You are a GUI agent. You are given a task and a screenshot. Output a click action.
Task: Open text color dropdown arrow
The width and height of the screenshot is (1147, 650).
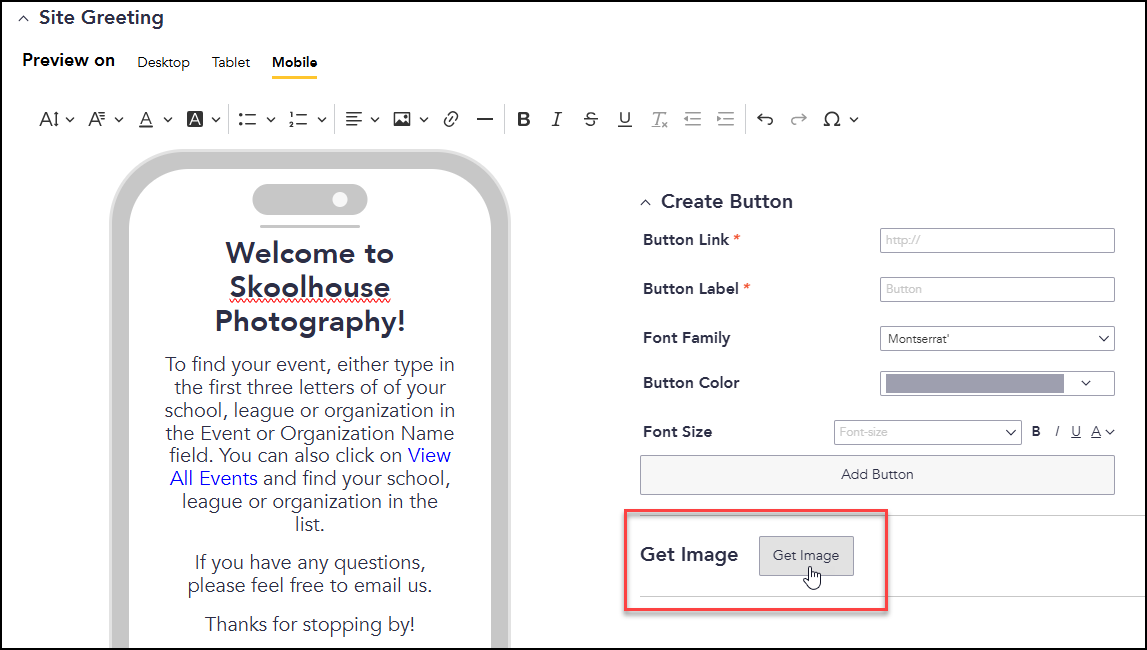[168, 120]
